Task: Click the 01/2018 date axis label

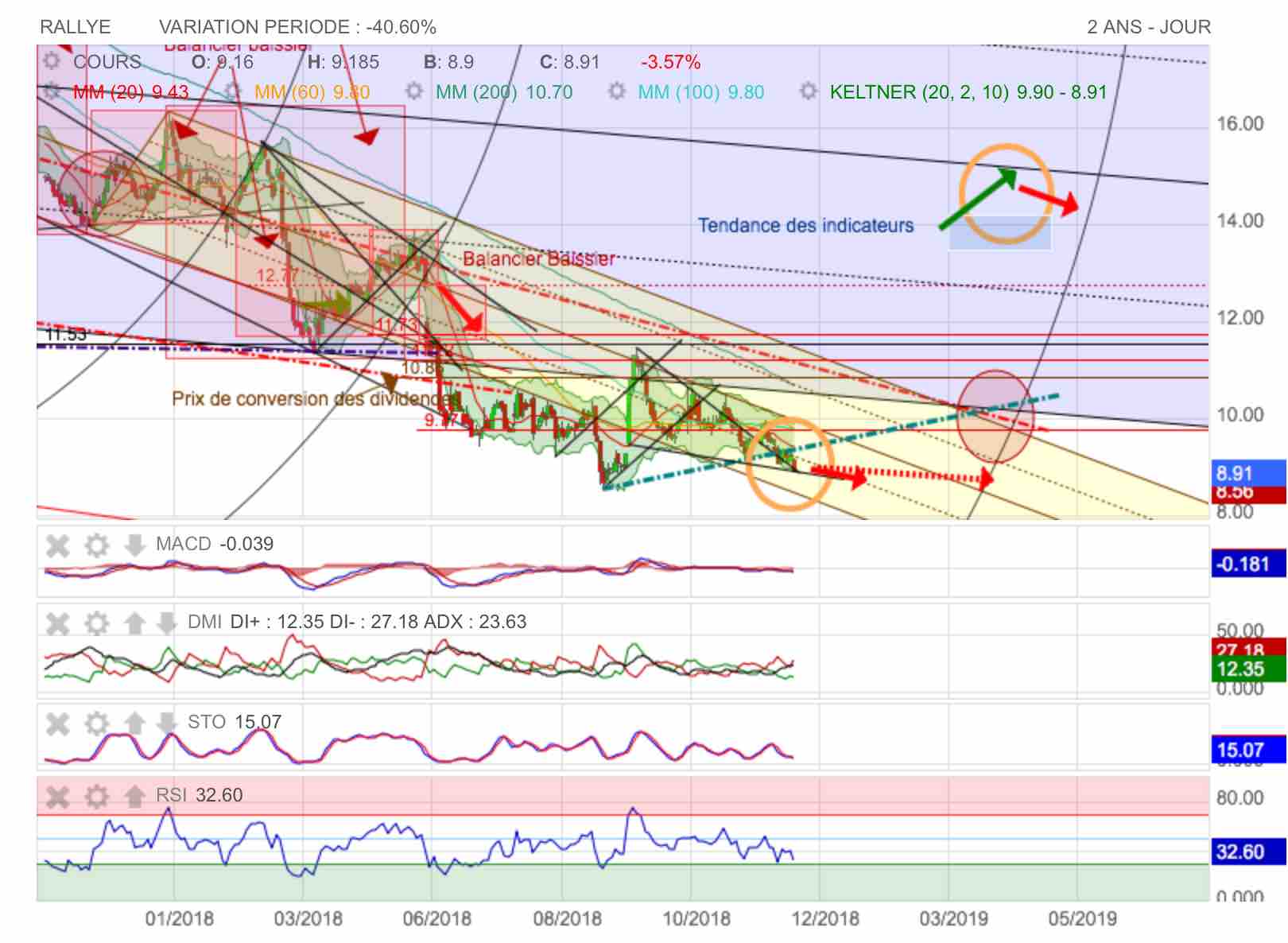Action: tap(179, 918)
